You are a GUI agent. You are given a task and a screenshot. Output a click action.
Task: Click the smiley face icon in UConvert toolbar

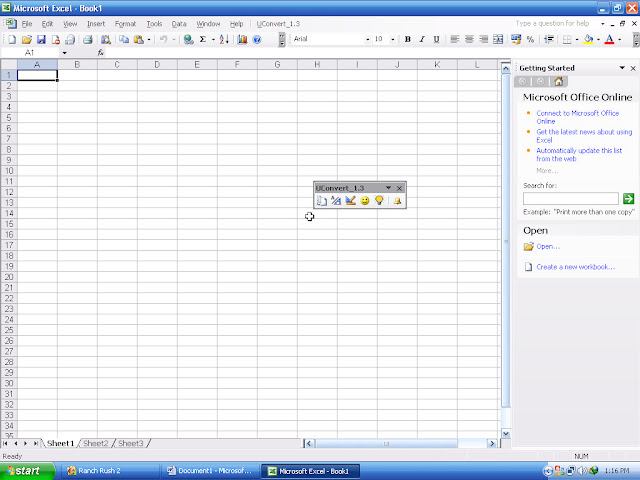(x=365, y=200)
